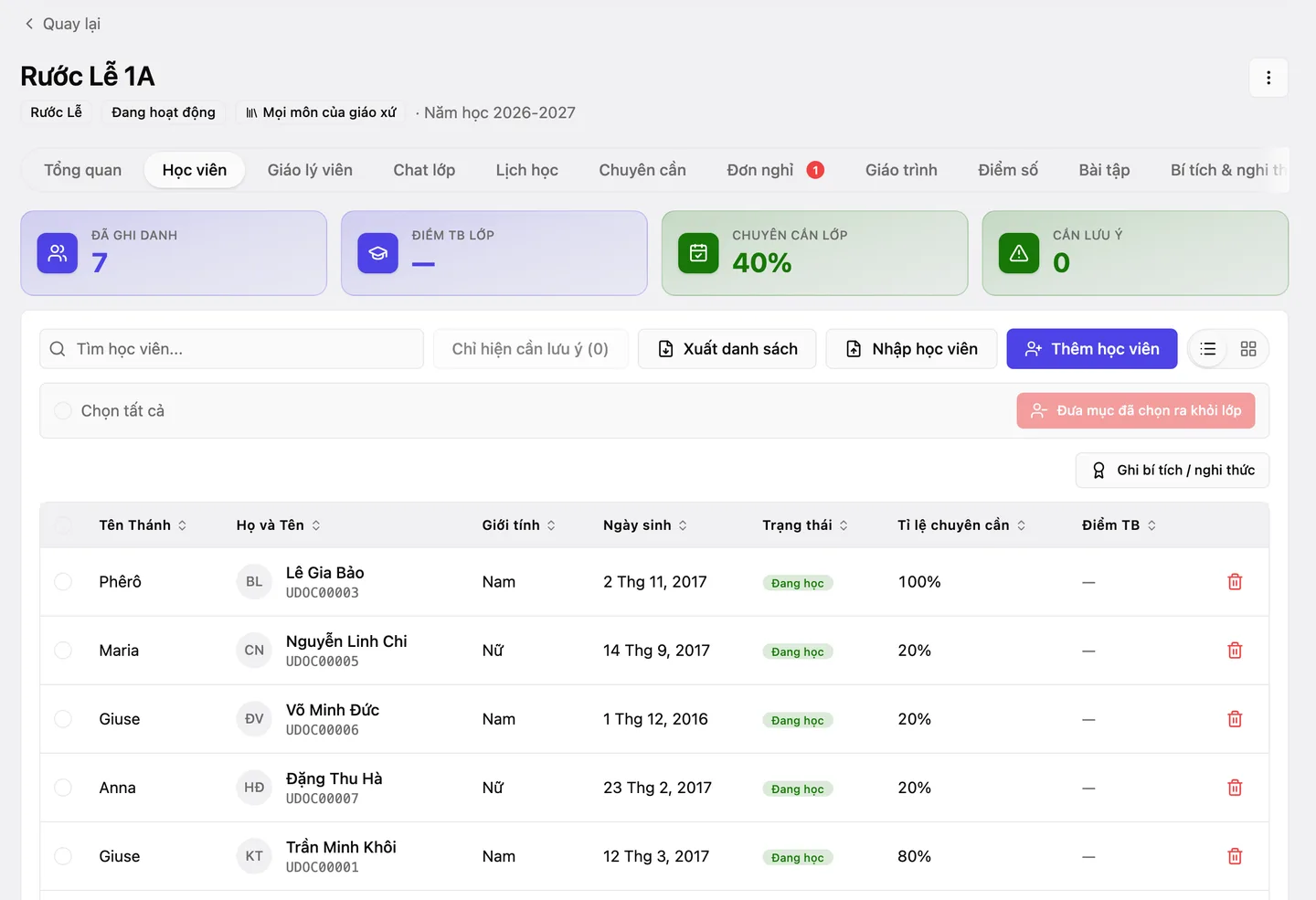Select the row checkbox for Phêrô
Screen dimensions: 1316x900
63,582
